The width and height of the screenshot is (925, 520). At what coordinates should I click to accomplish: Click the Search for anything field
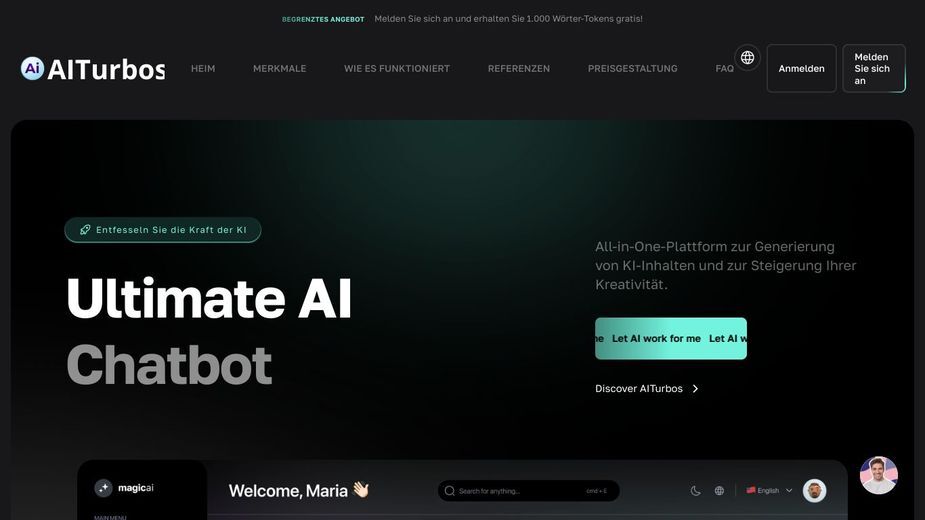pyautogui.click(x=529, y=490)
